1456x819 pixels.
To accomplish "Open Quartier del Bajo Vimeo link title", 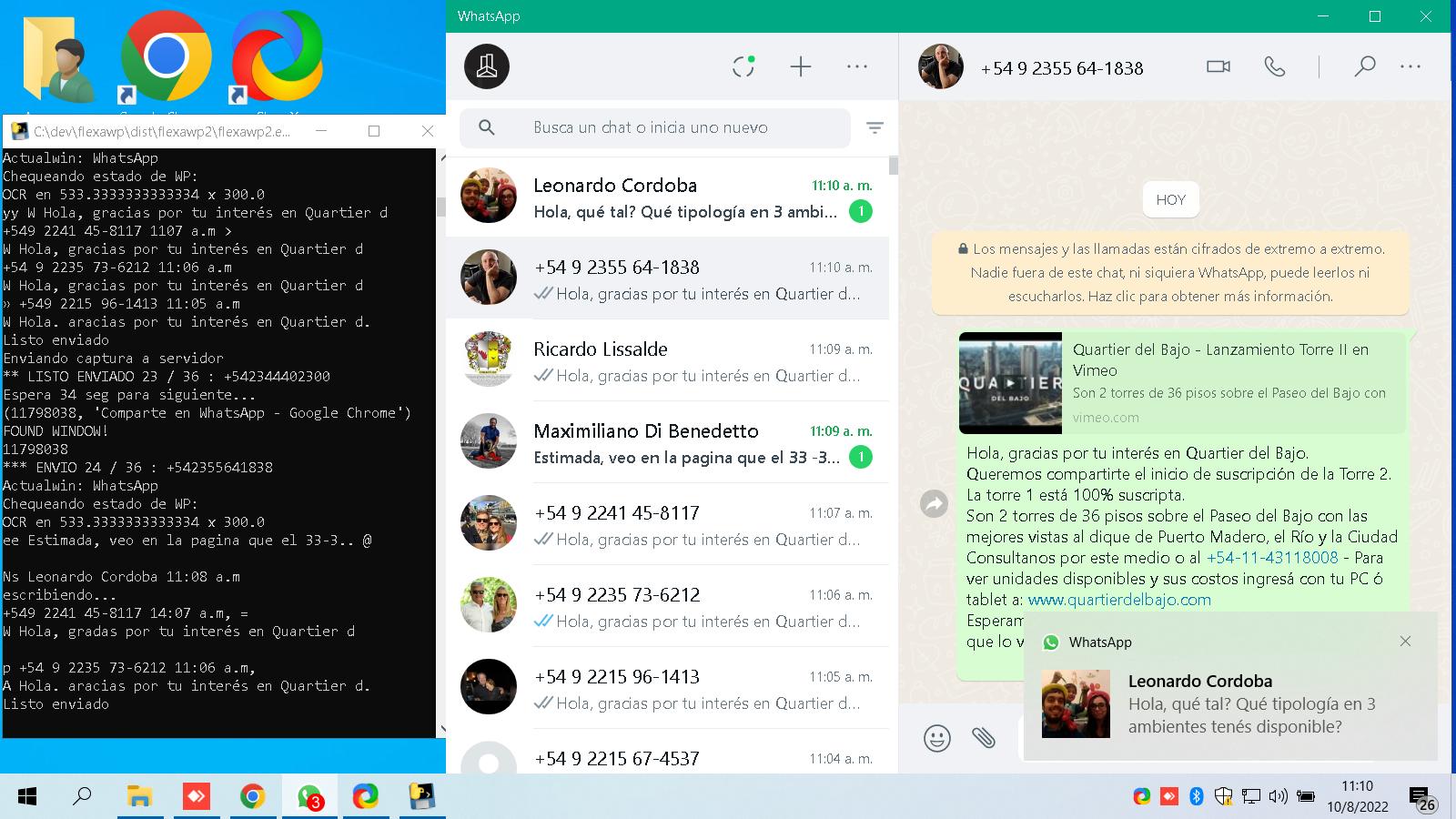I will pyautogui.click(x=1220, y=359).
